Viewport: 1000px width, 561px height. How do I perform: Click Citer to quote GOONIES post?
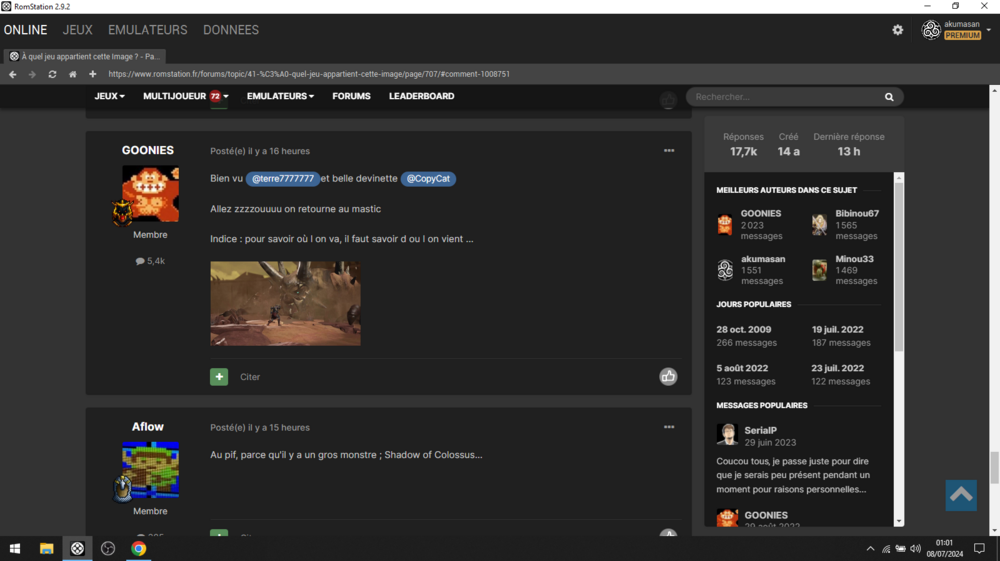[250, 377]
